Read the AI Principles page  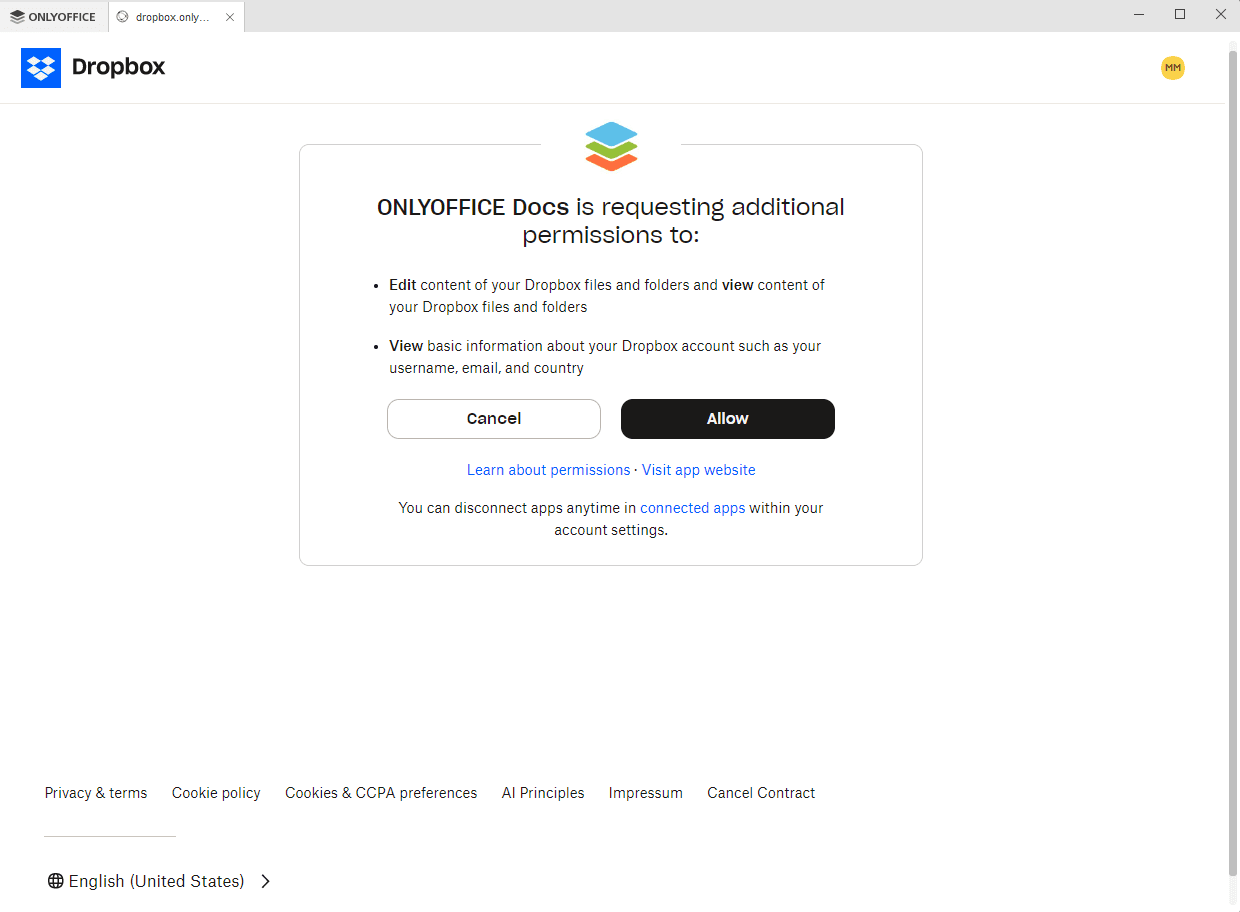(543, 792)
